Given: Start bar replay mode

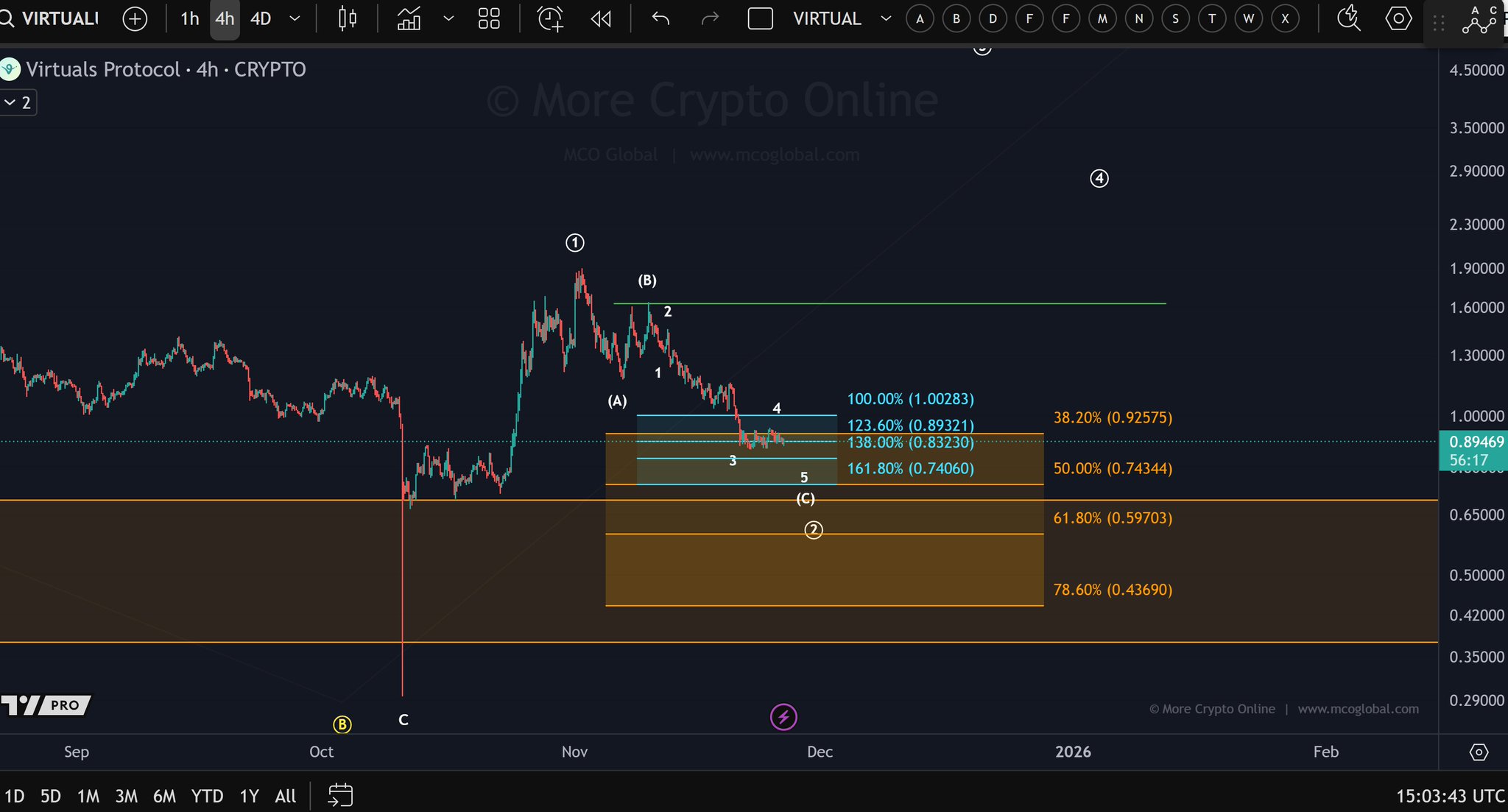Looking at the screenshot, I should pyautogui.click(x=601, y=18).
